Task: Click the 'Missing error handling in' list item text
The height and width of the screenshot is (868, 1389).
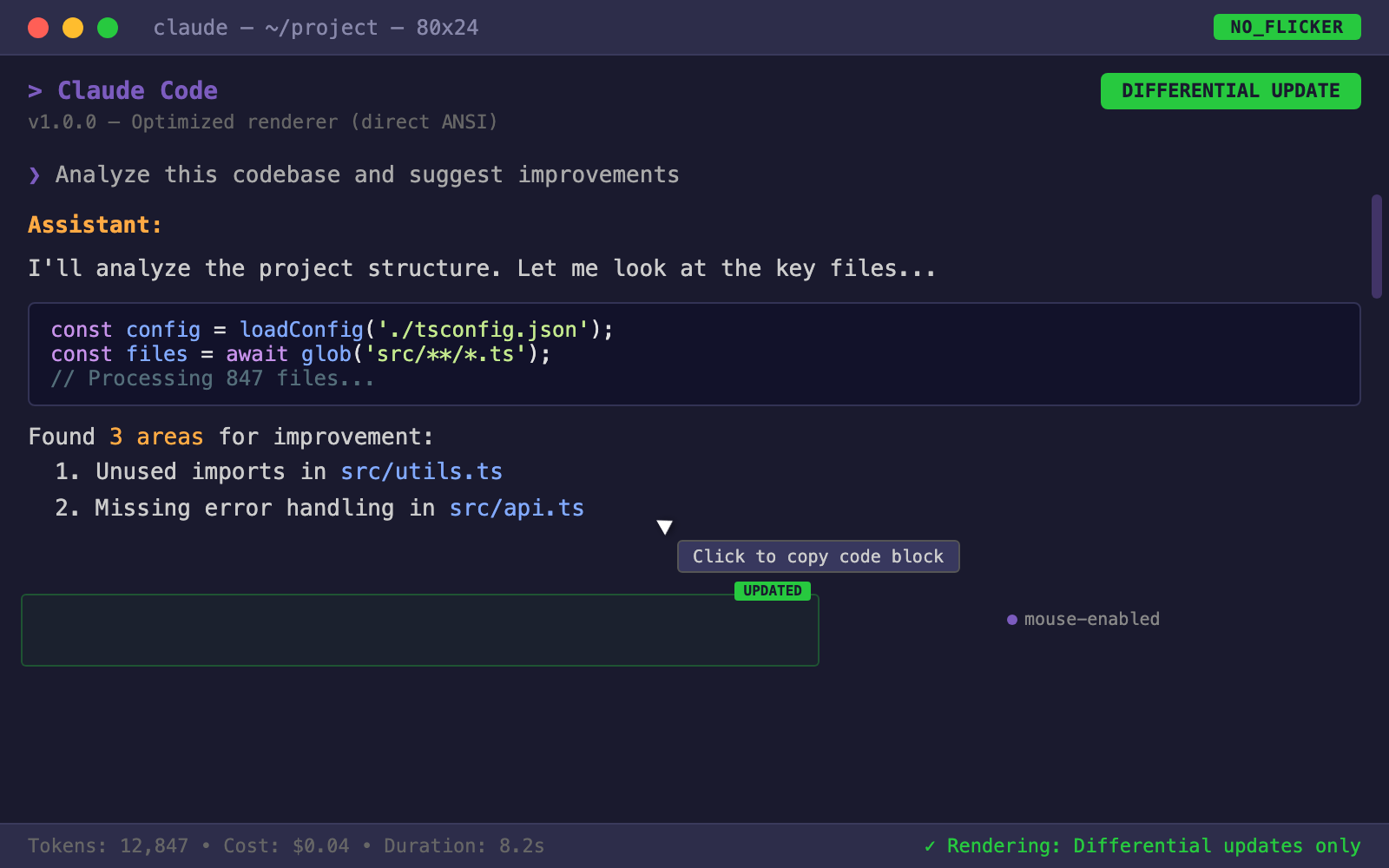Action: [265, 508]
